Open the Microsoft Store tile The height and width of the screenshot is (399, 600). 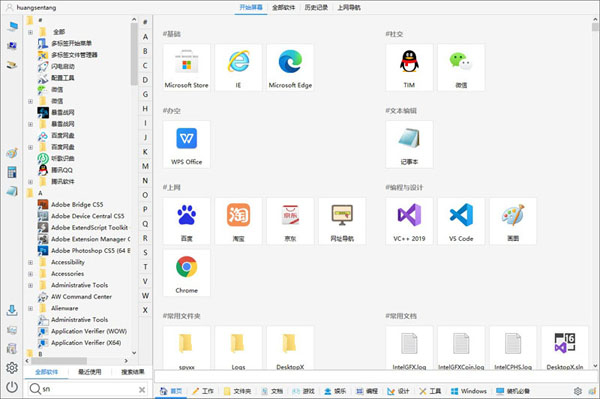[x=186, y=67]
